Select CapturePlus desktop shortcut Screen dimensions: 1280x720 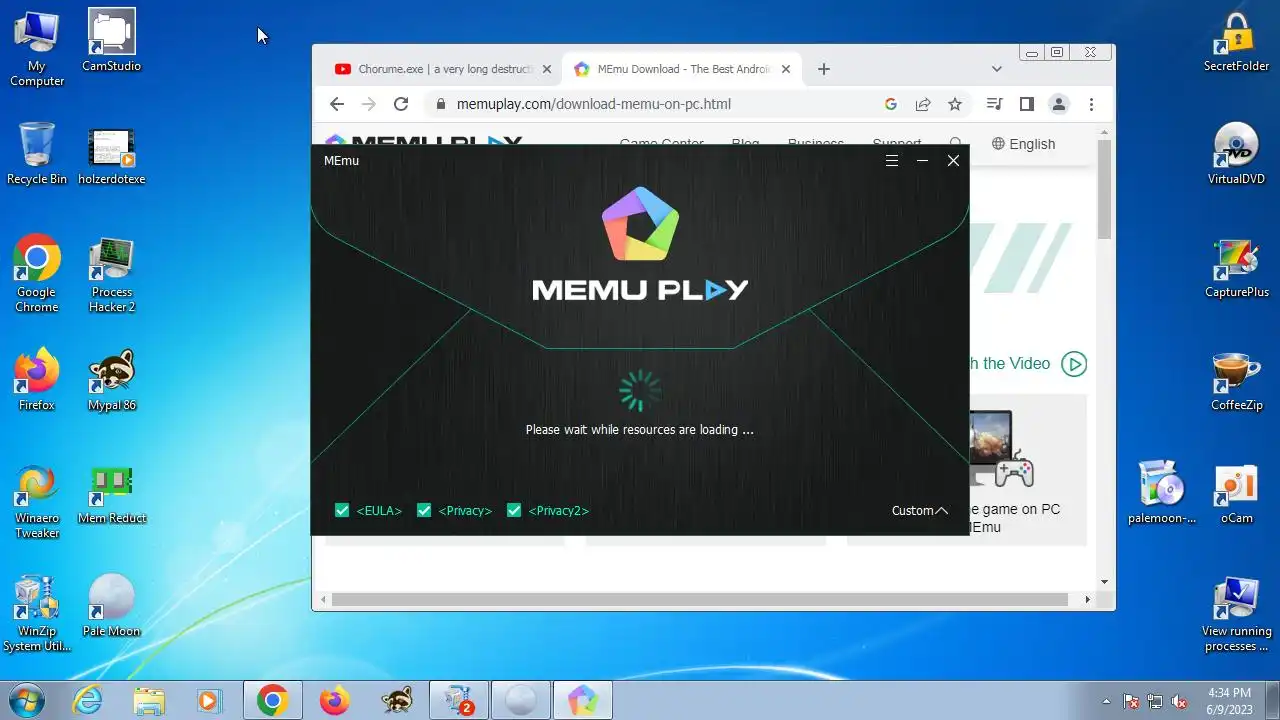pyautogui.click(x=1237, y=266)
